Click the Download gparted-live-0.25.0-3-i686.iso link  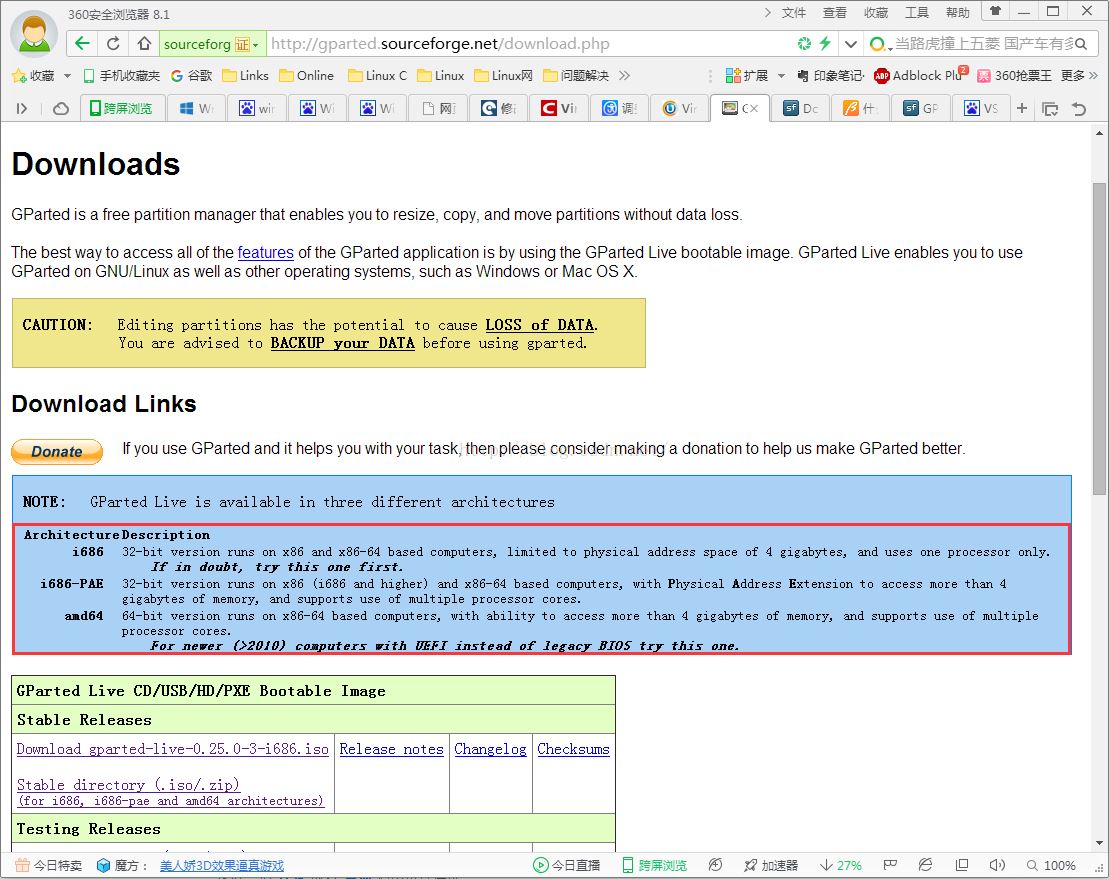coord(172,749)
